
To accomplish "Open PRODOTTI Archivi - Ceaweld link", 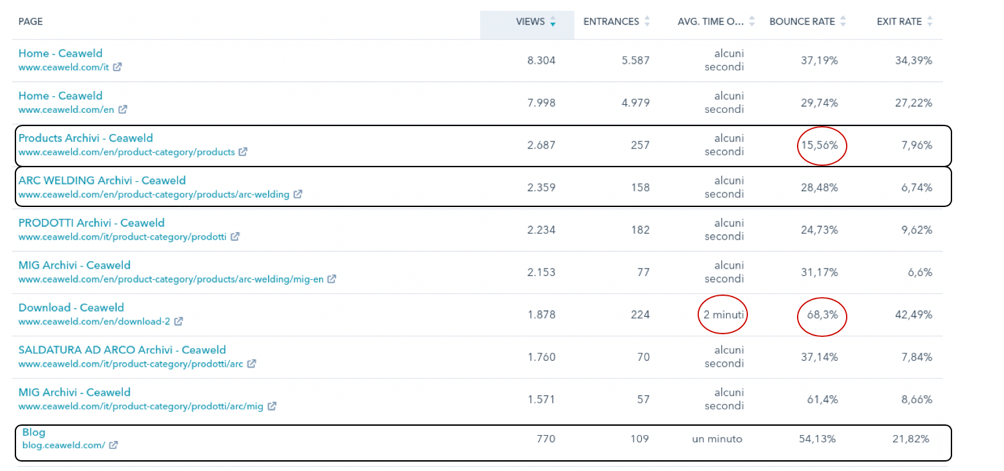I will [91, 223].
